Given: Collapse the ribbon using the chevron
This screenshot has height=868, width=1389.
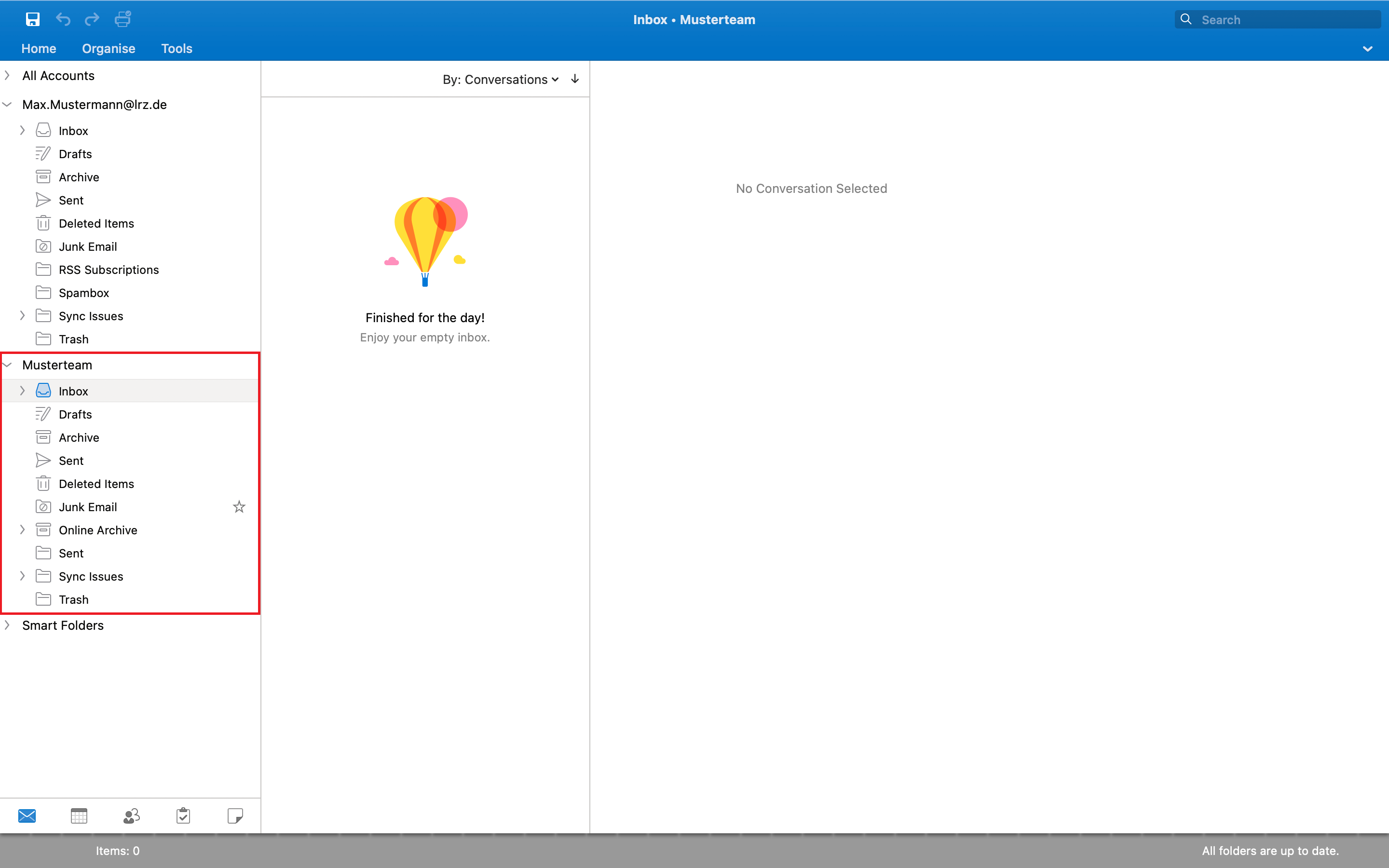Looking at the screenshot, I should click(1368, 48).
